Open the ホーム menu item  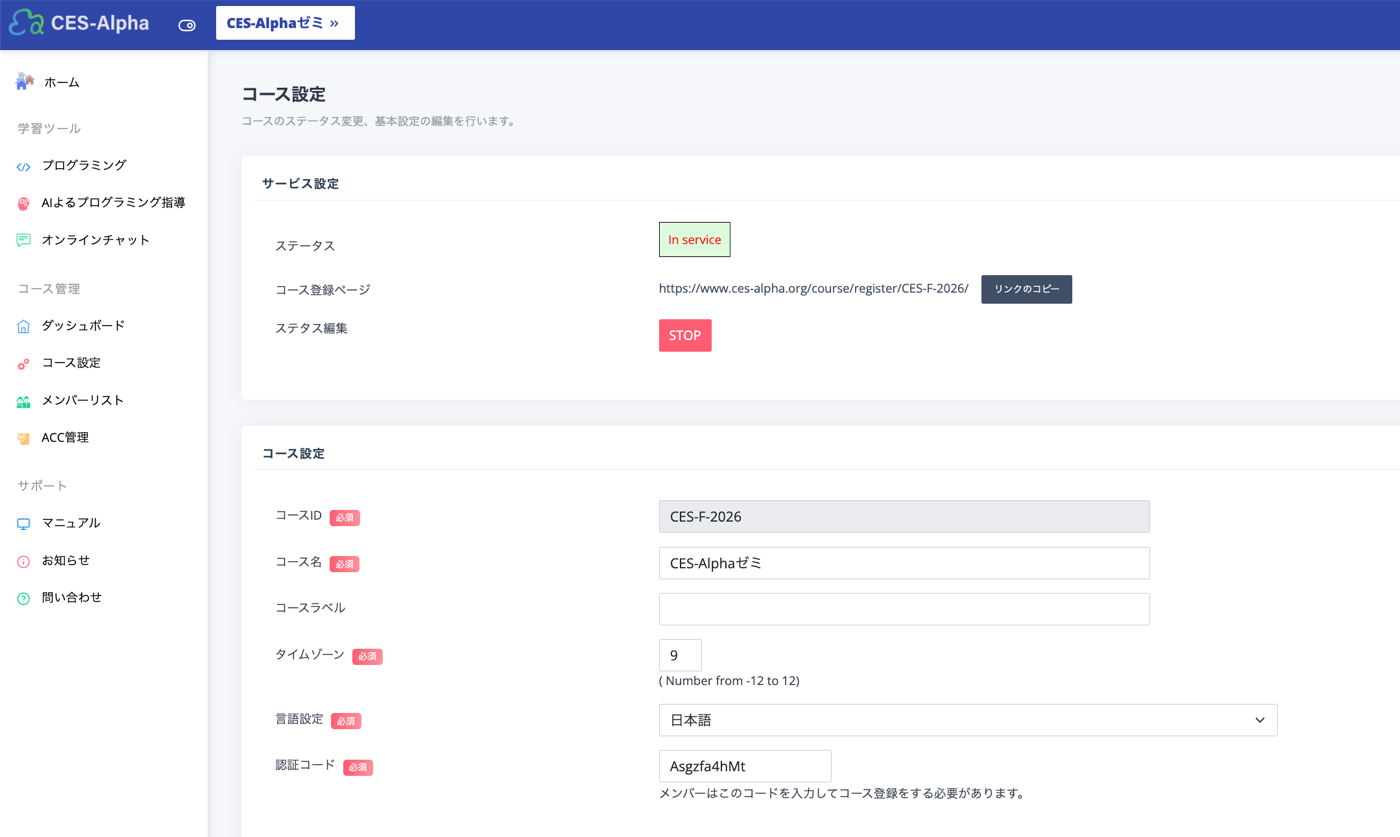(x=62, y=83)
